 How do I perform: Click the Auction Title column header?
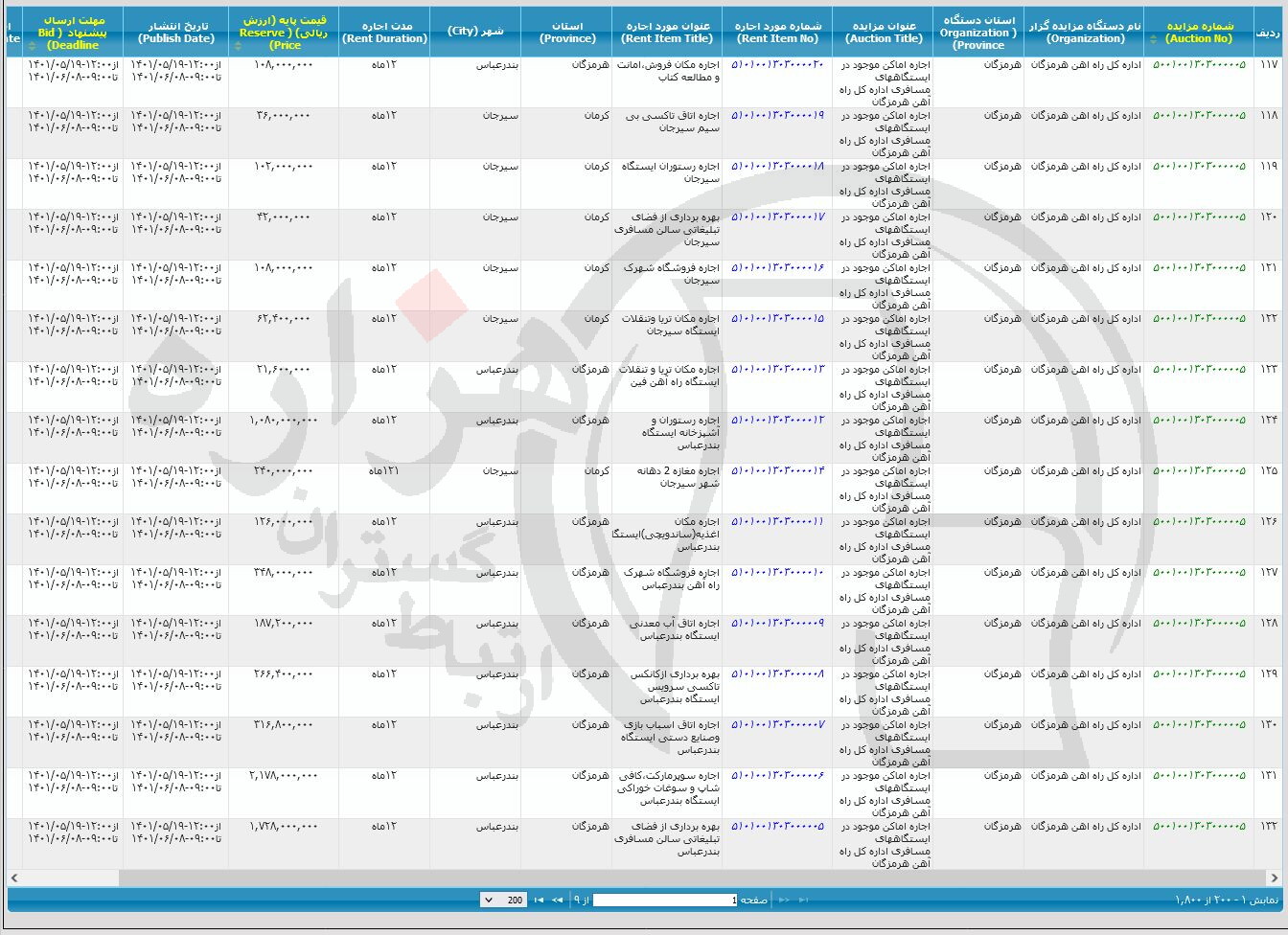click(884, 33)
